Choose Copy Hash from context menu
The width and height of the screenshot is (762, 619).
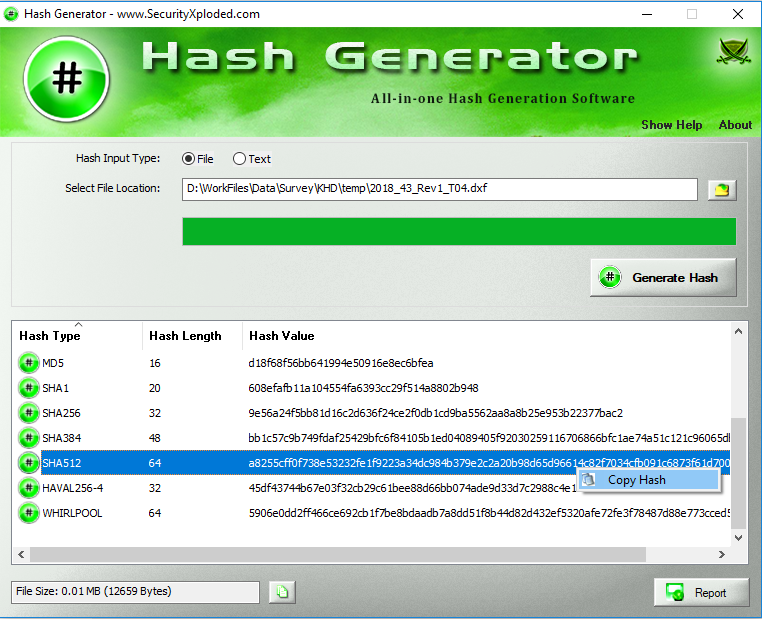pyautogui.click(x=649, y=480)
